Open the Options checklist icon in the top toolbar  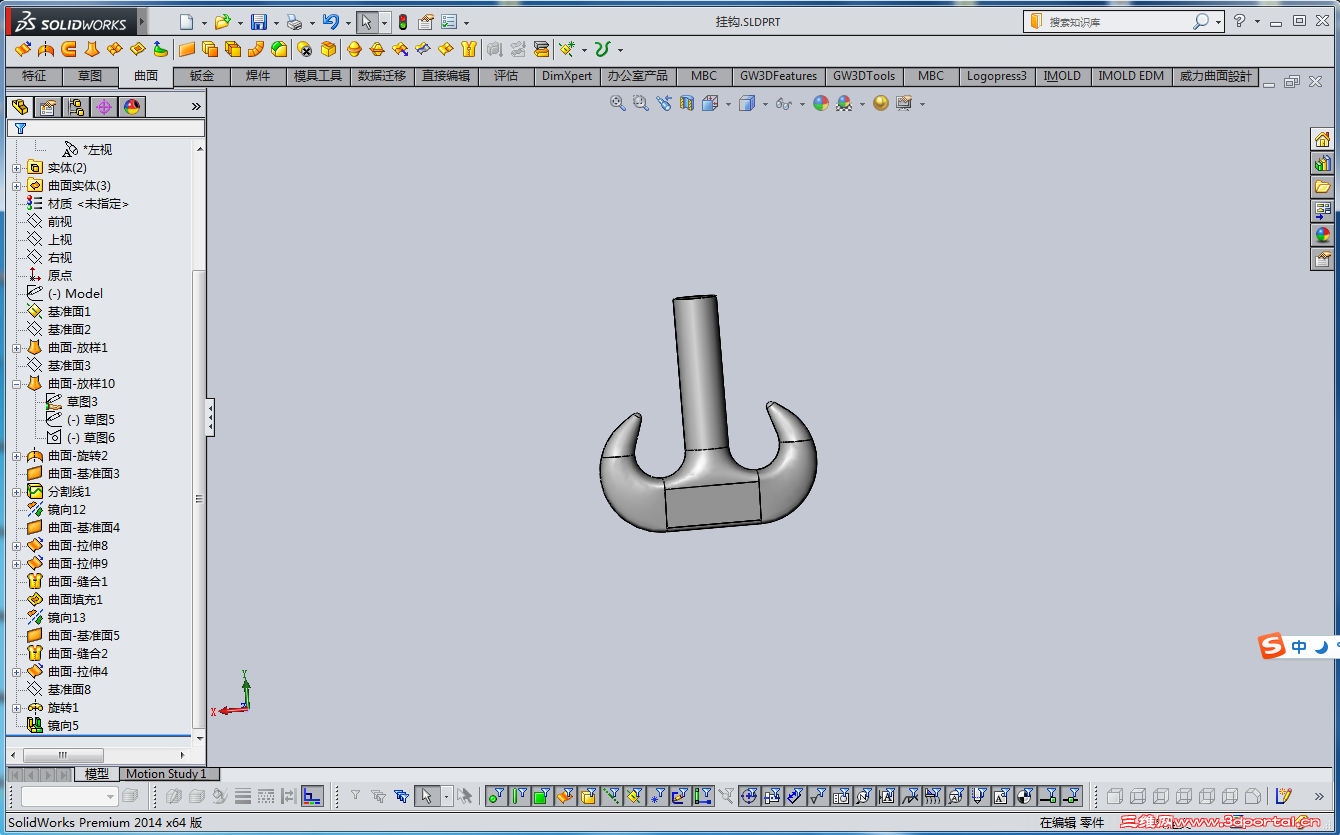(x=449, y=22)
